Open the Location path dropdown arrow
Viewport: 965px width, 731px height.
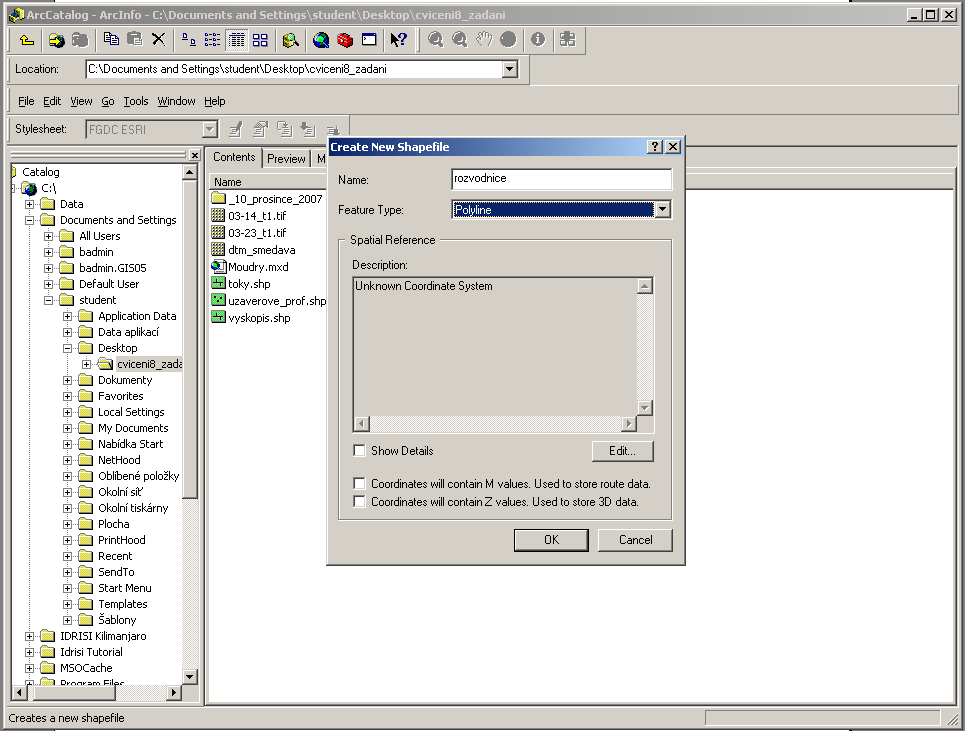pyautogui.click(x=510, y=69)
